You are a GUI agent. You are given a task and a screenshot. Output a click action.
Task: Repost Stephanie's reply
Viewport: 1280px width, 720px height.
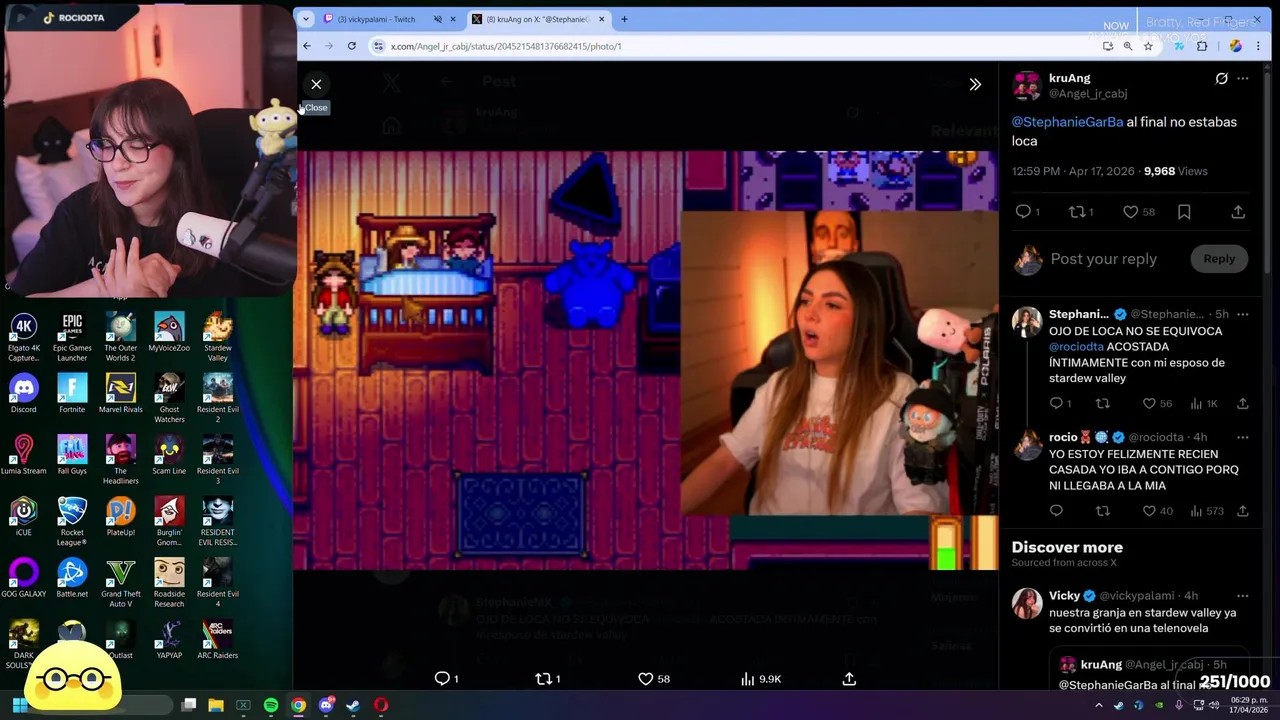pyautogui.click(x=1103, y=404)
